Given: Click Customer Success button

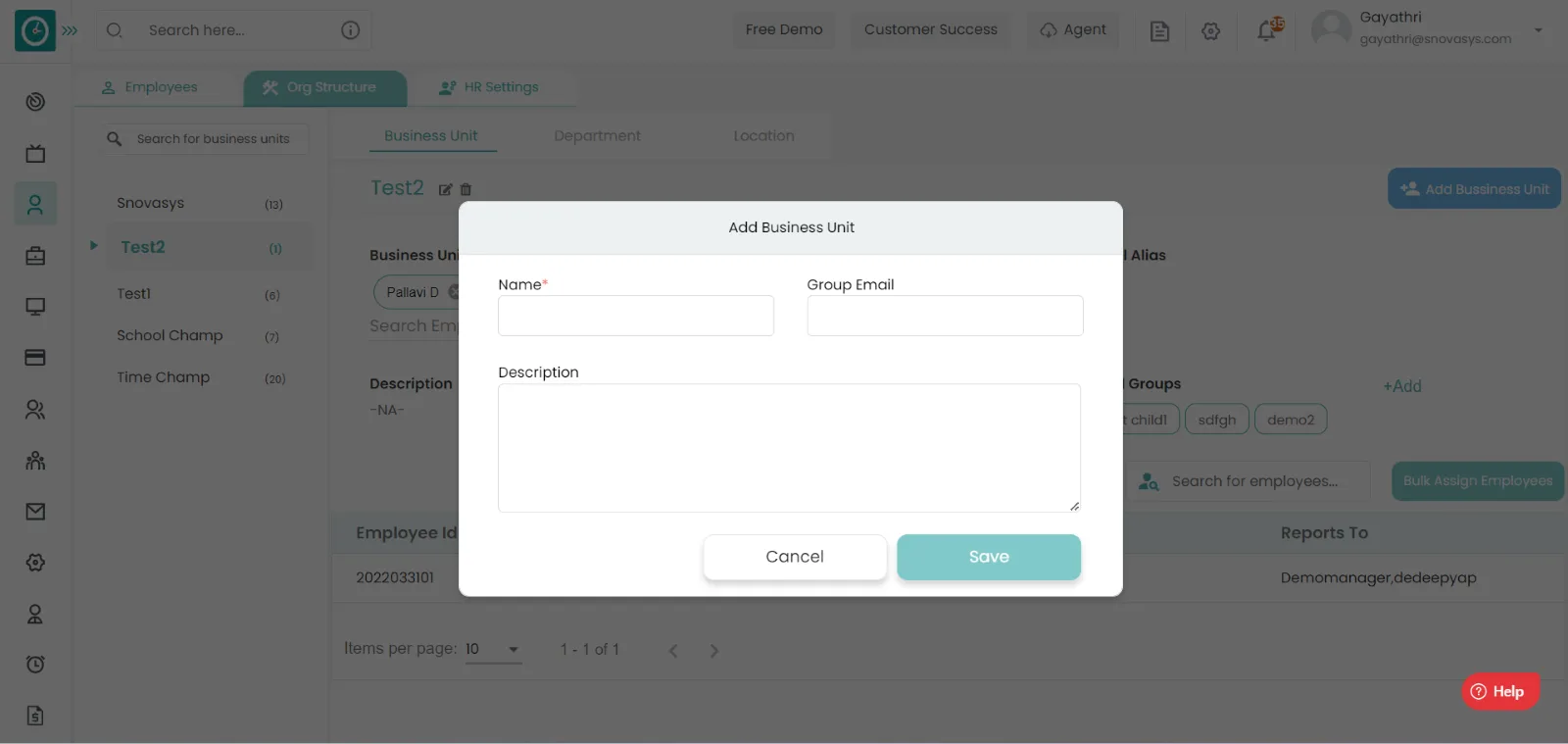Looking at the screenshot, I should [x=931, y=29].
